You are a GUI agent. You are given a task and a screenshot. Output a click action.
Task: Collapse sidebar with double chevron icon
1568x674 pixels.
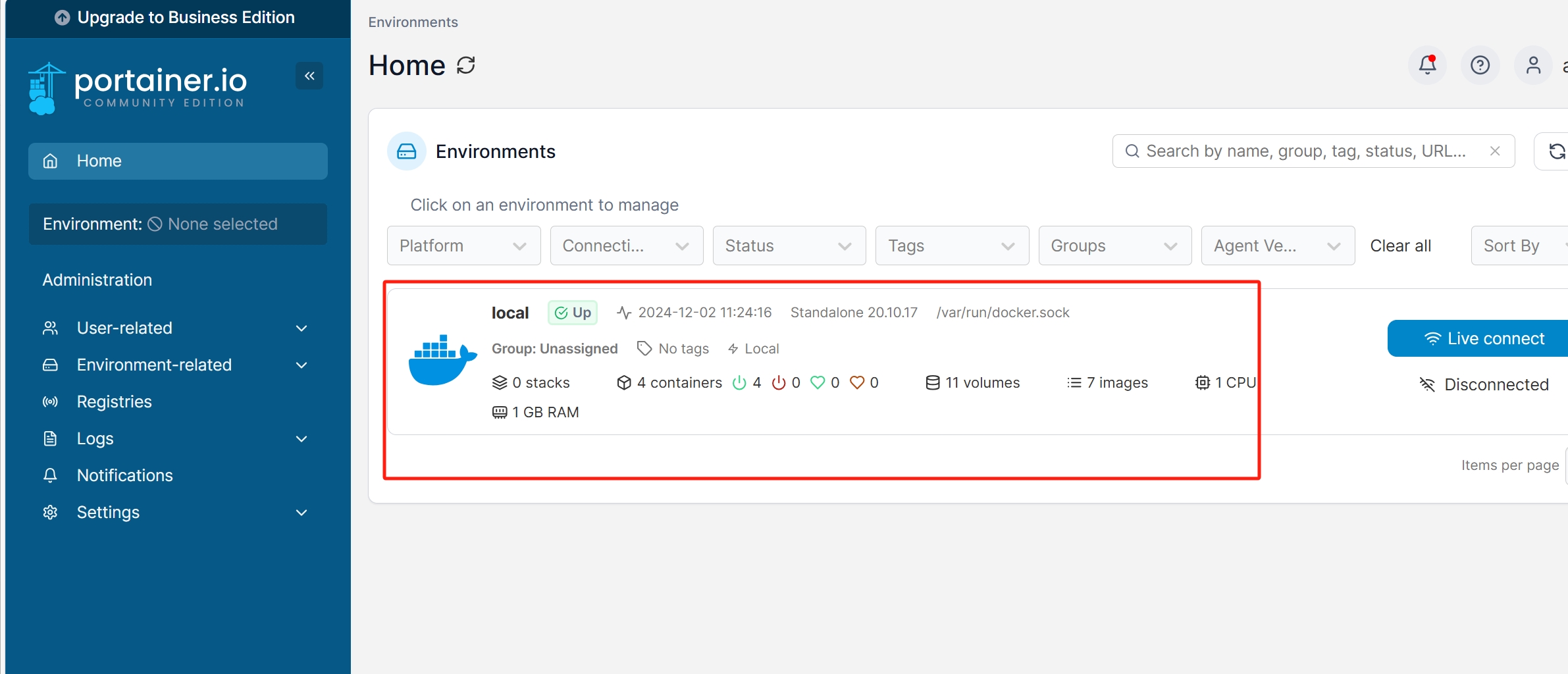click(309, 76)
